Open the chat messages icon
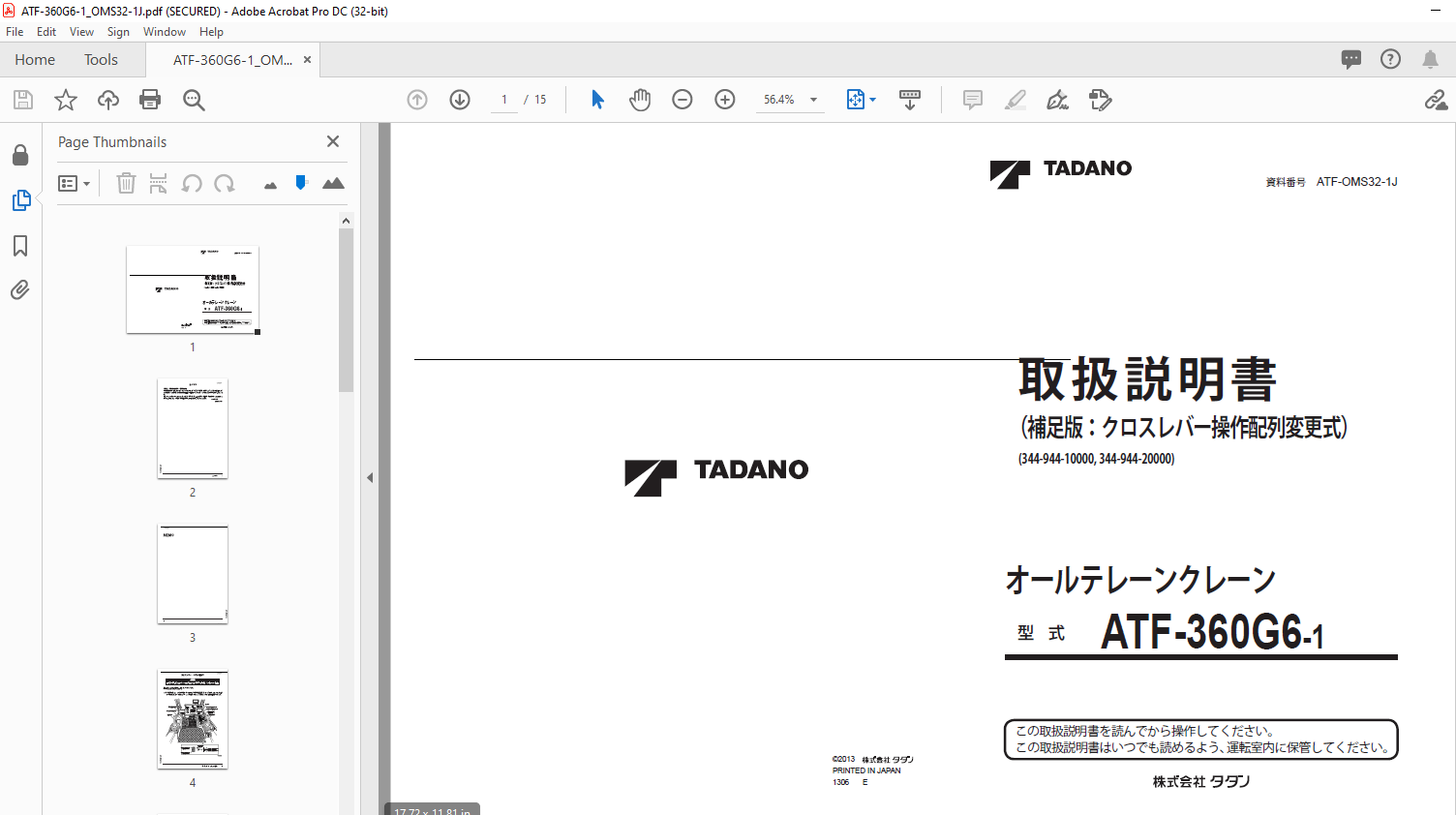 1351,59
